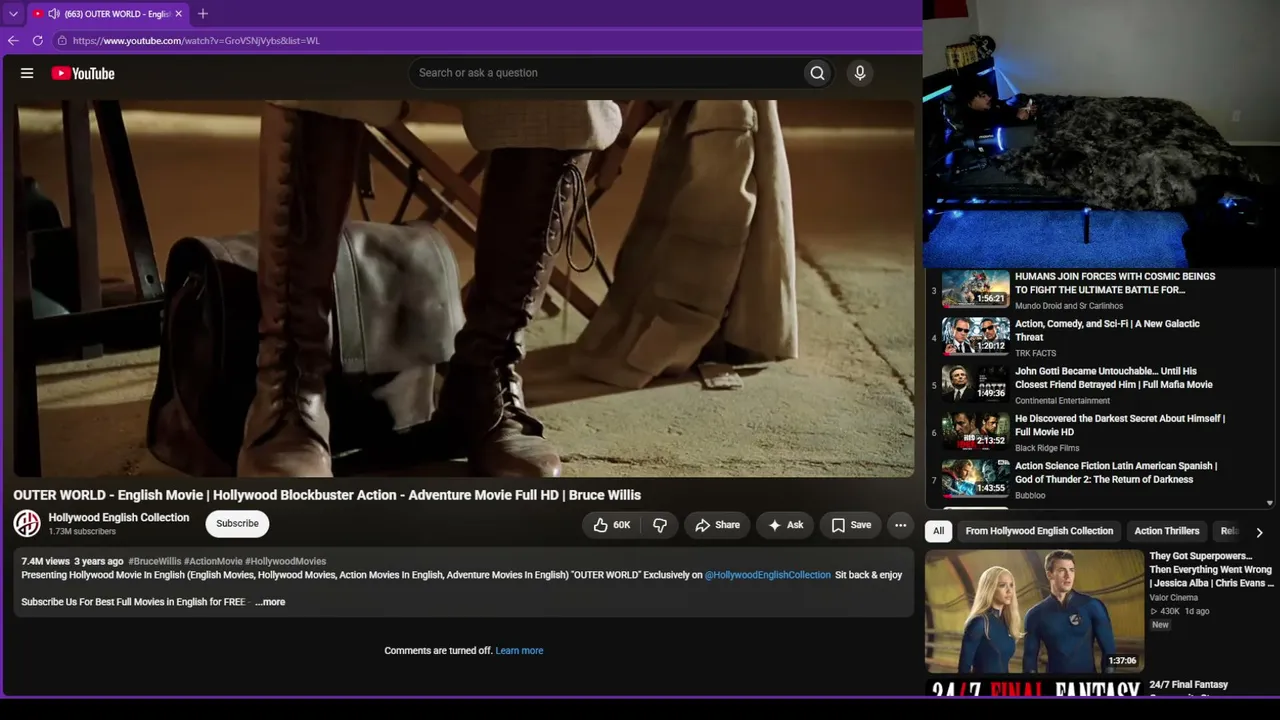This screenshot has height=720, width=1280.
Task: Open title Action, Comedy, and Sci-Fi playlist item
Action: [1107, 331]
